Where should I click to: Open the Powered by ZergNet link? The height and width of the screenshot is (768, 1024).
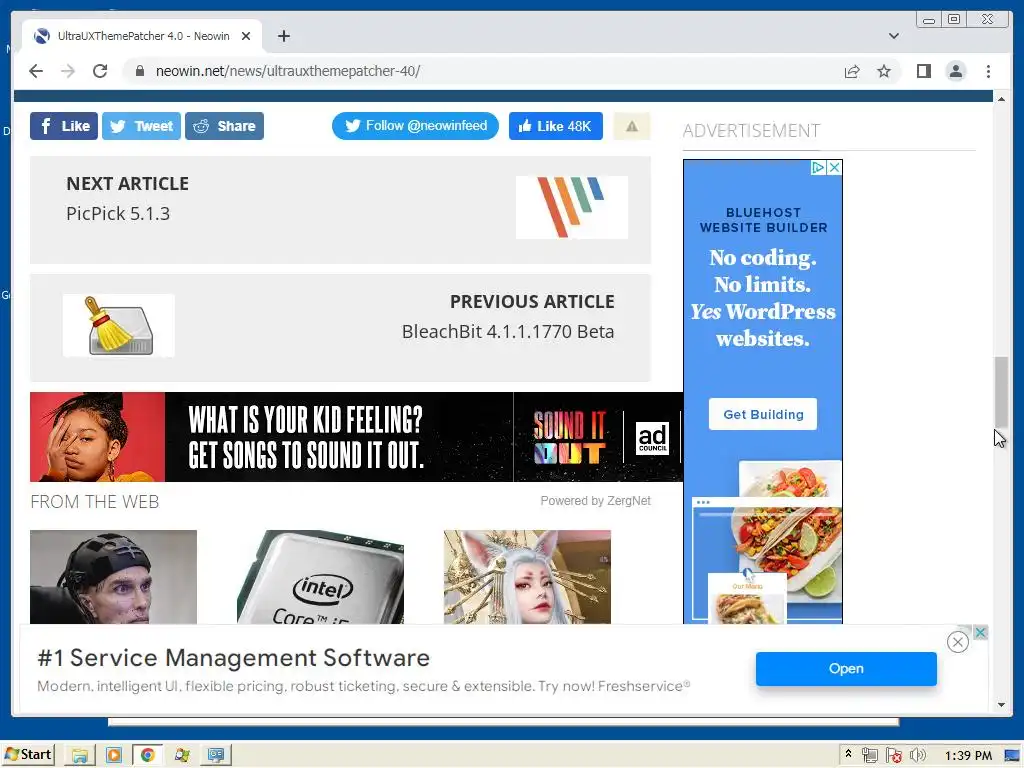pyautogui.click(x=596, y=501)
